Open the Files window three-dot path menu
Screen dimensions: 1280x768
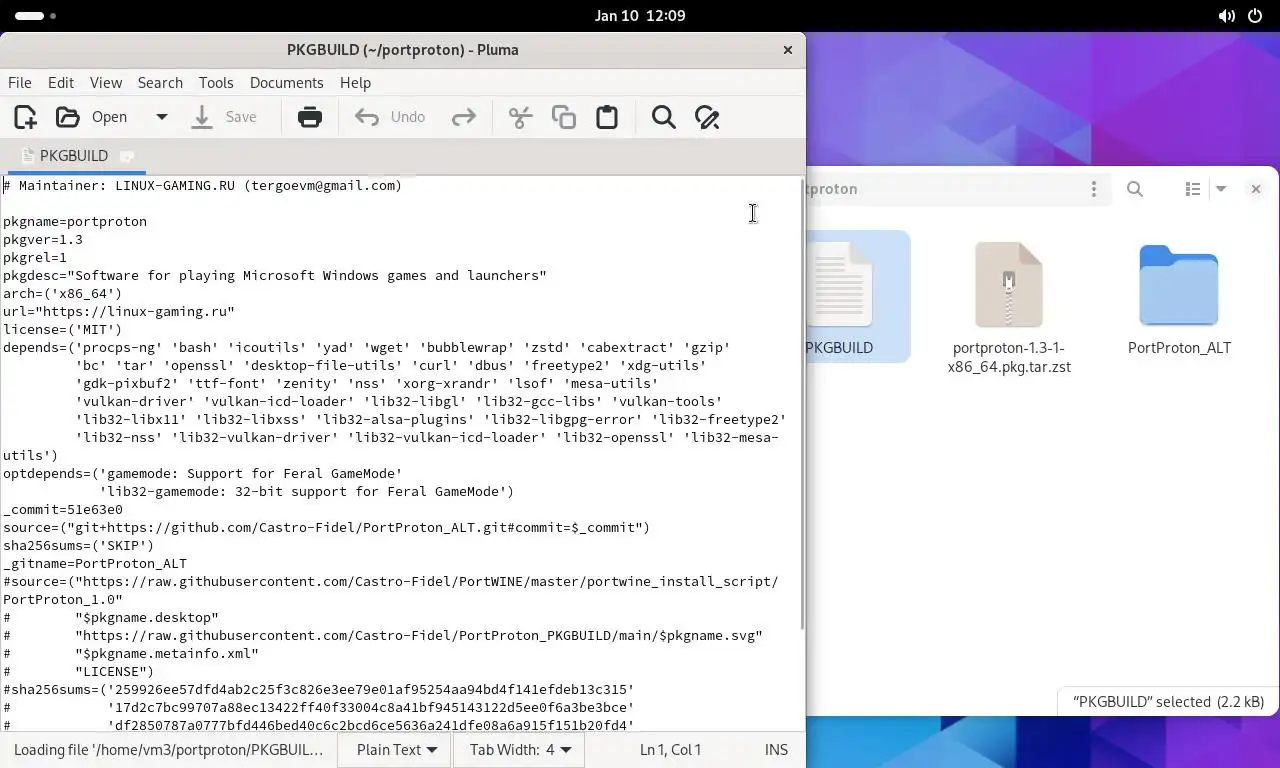pyautogui.click(x=1093, y=189)
